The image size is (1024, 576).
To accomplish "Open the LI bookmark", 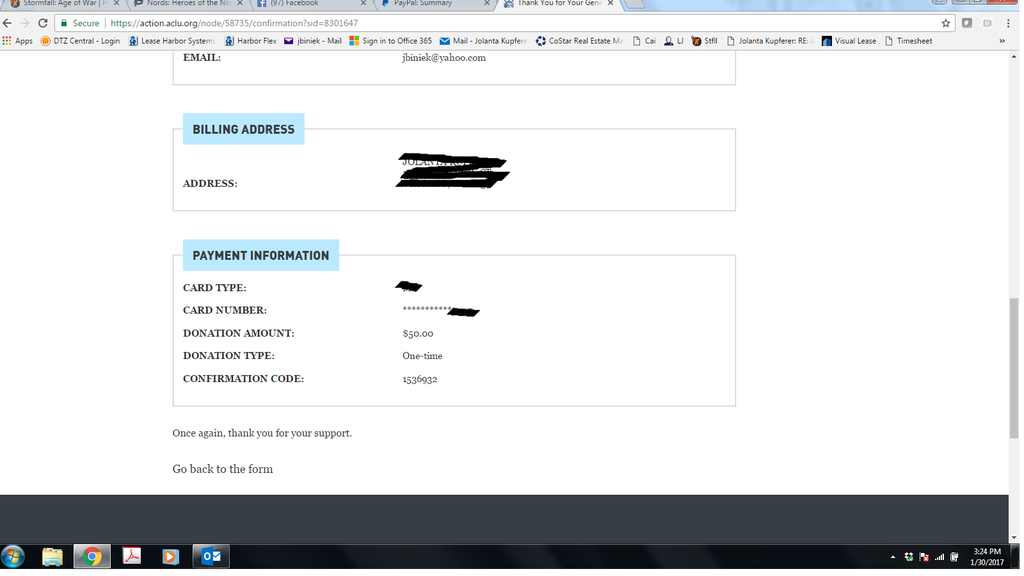I will coord(673,40).
